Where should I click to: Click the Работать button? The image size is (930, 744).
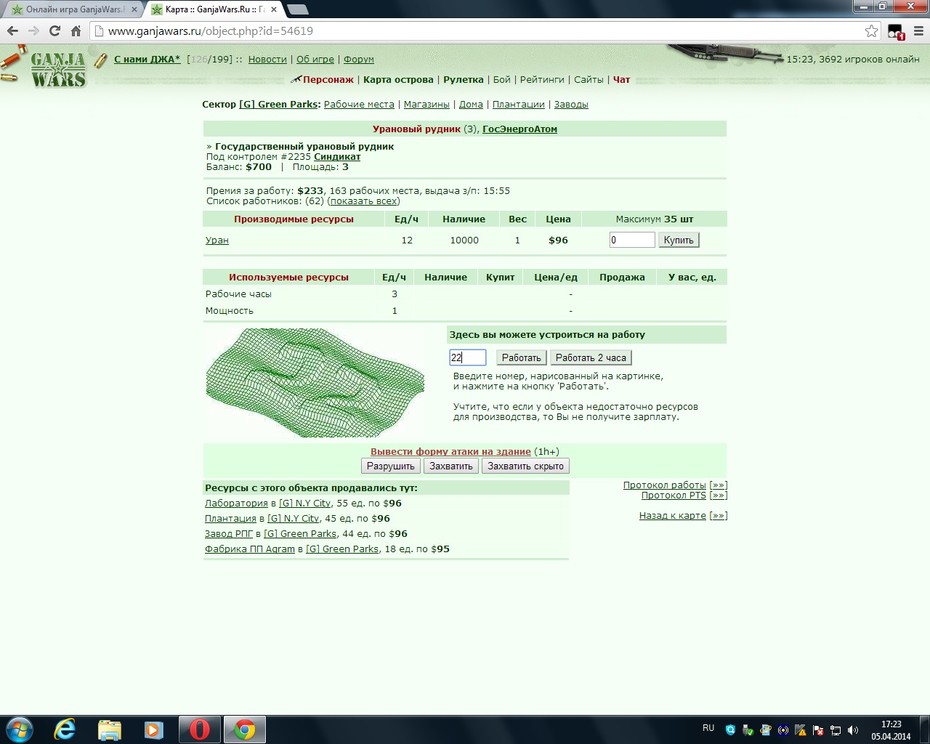coord(521,358)
